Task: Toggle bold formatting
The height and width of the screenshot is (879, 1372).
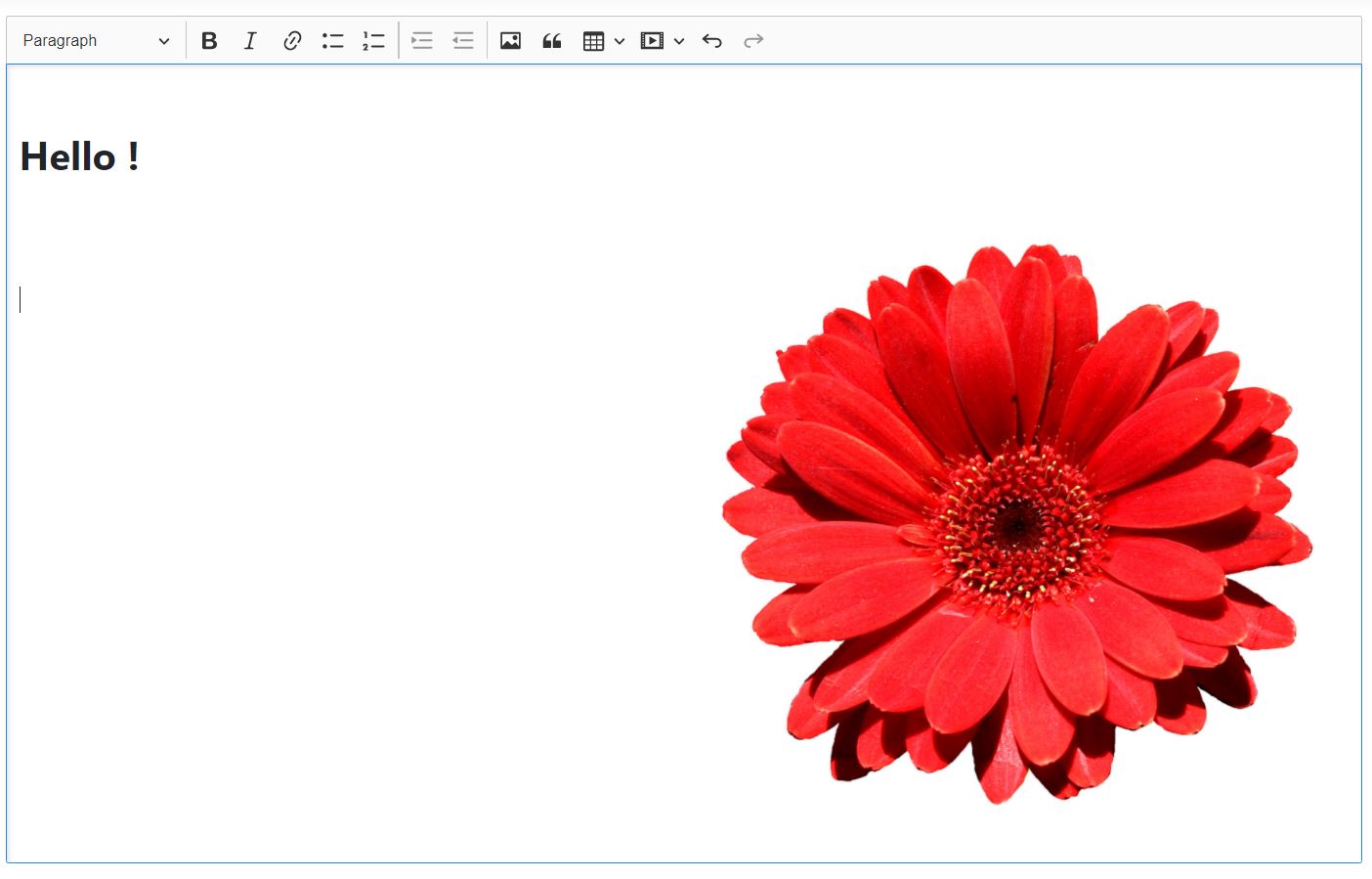Action: pyautogui.click(x=209, y=41)
